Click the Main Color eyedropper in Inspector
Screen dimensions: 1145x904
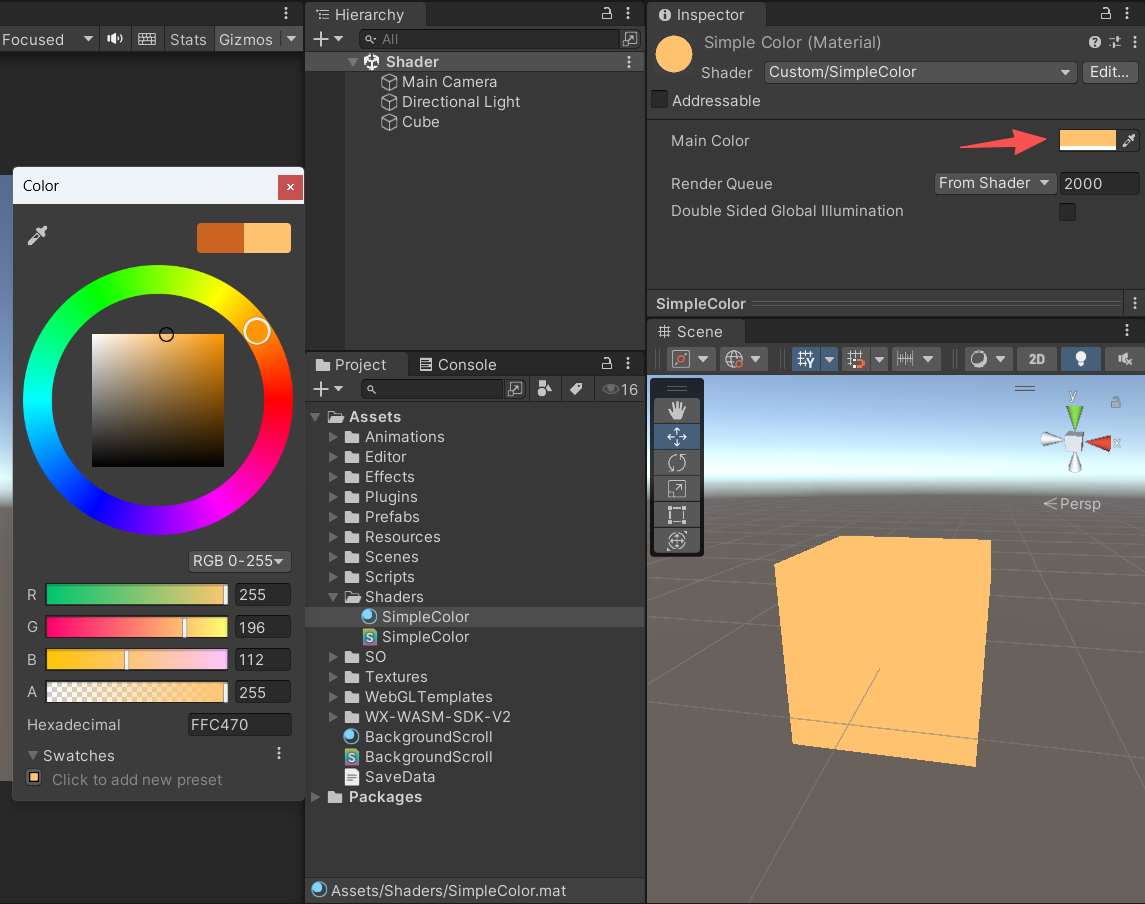pyautogui.click(x=1129, y=140)
